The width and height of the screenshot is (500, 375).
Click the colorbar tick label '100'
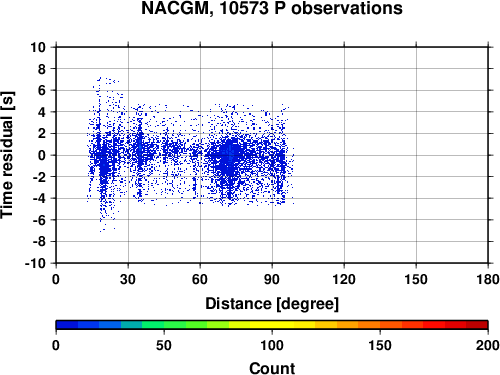[x=272, y=345]
